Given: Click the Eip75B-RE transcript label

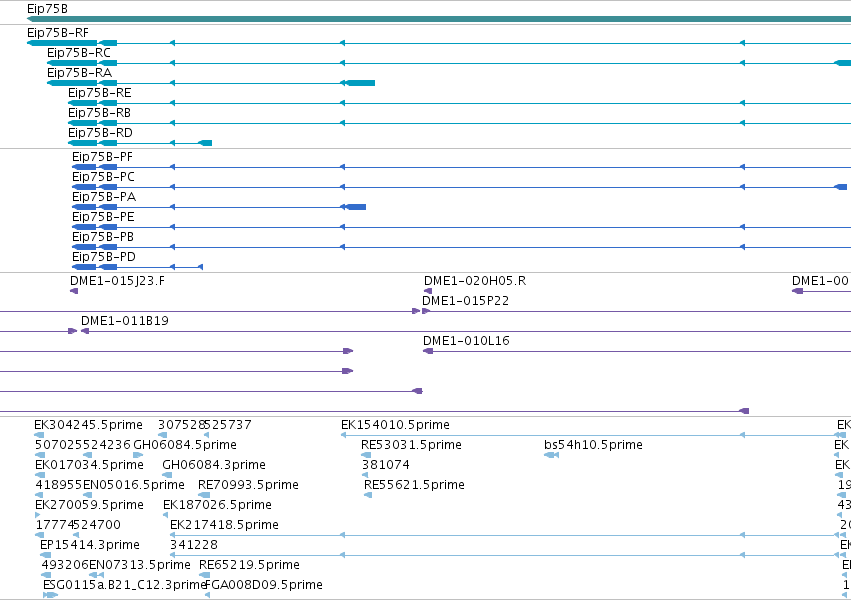Looking at the screenshot, I should [99, 93].
